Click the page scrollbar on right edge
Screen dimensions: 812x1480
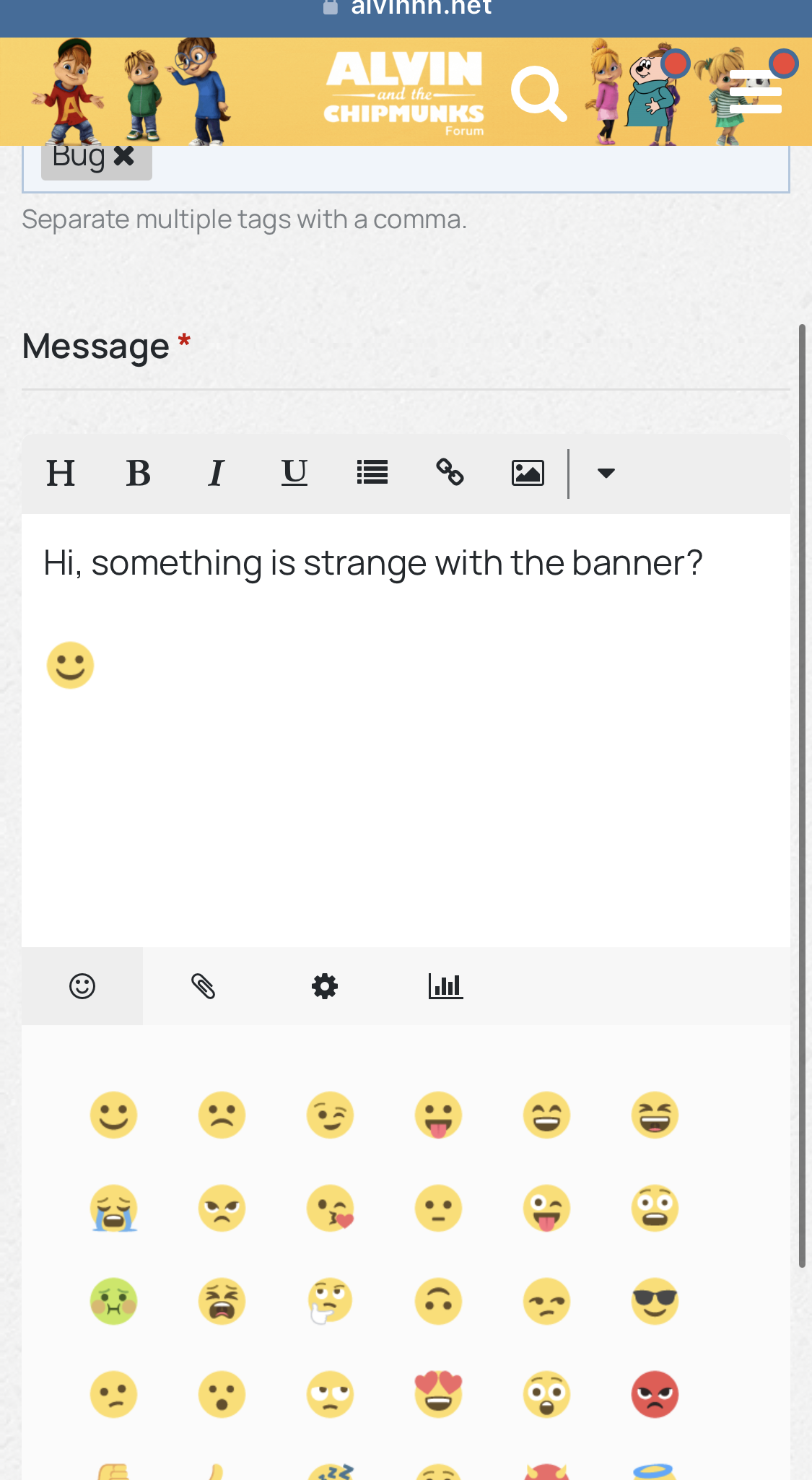tap(802, 794)
